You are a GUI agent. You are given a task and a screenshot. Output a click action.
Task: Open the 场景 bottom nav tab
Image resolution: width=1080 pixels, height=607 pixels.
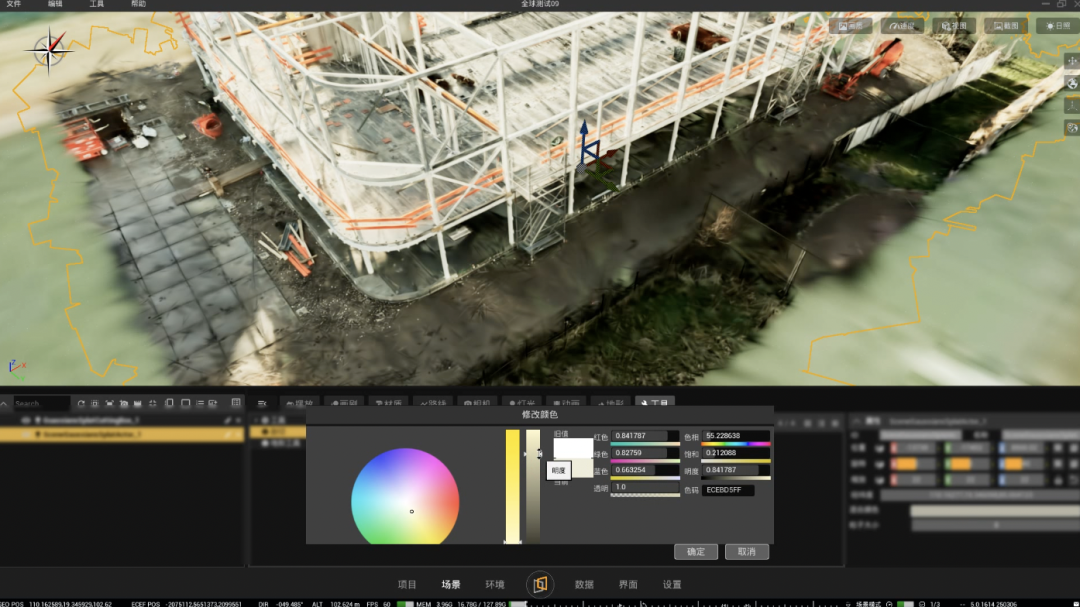(x=450, y=584)
